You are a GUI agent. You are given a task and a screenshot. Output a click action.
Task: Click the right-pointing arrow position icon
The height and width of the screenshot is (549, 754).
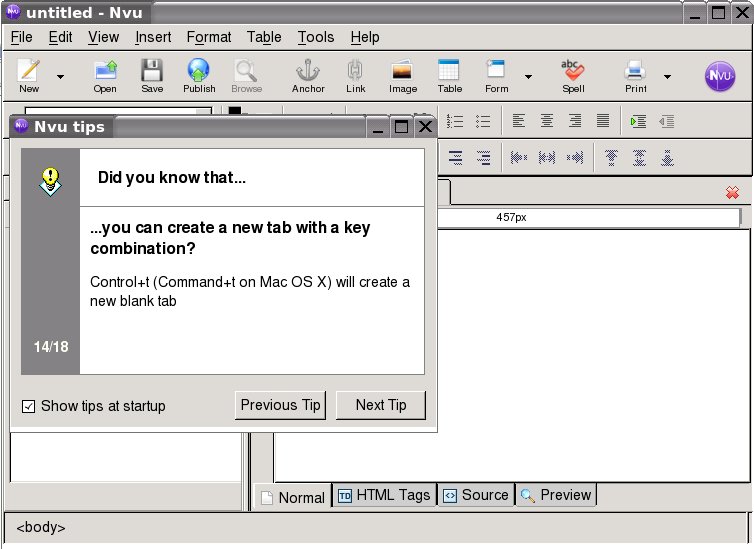pos(575,157)
